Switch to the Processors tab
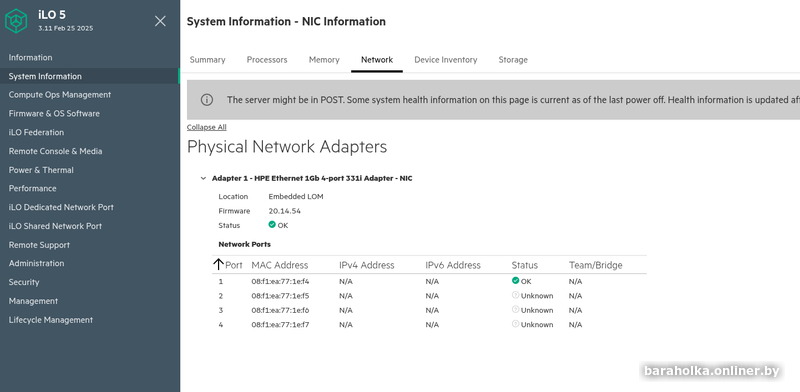The image size is (800, 392). (x=267, y=60)
